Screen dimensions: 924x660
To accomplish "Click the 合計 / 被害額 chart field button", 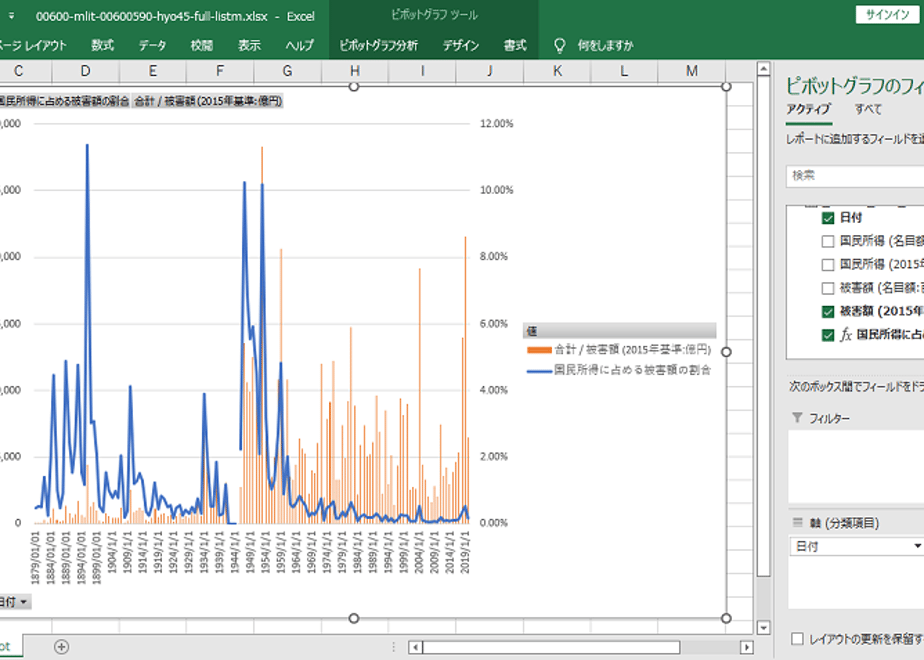I will 208,101.
